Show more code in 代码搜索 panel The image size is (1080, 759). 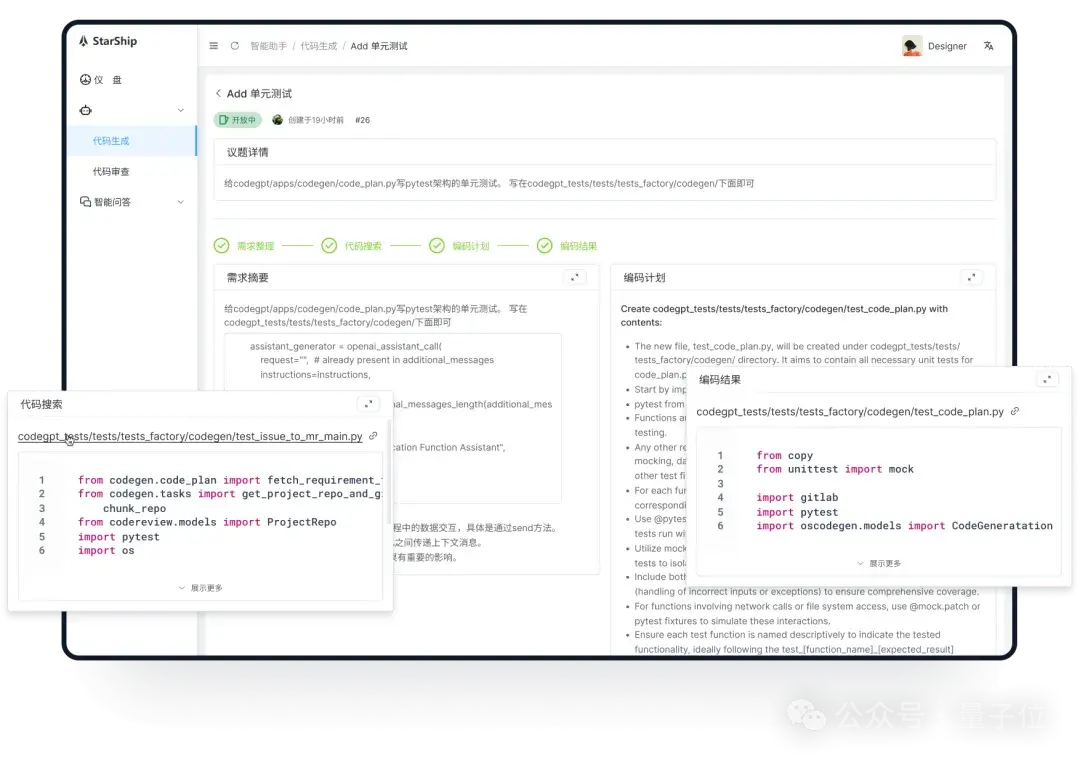[x=200, y=588]
